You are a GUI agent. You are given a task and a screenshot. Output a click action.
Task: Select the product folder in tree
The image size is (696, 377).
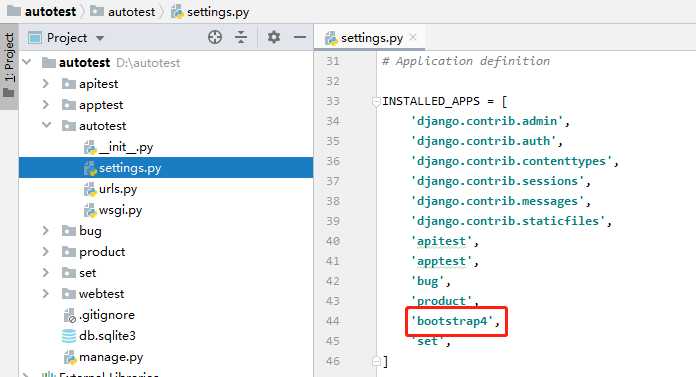[102, 252]
